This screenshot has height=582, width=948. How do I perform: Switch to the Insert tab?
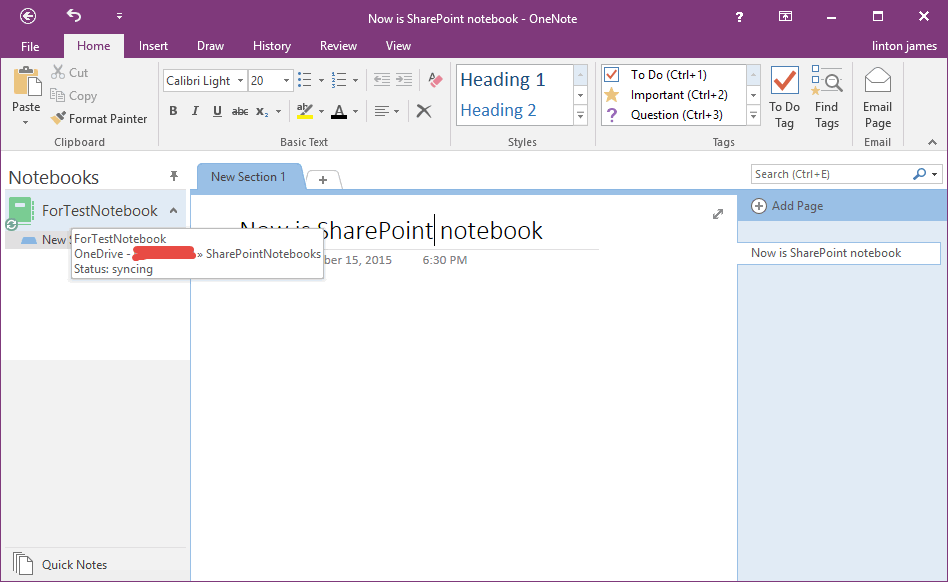[153, 46]
